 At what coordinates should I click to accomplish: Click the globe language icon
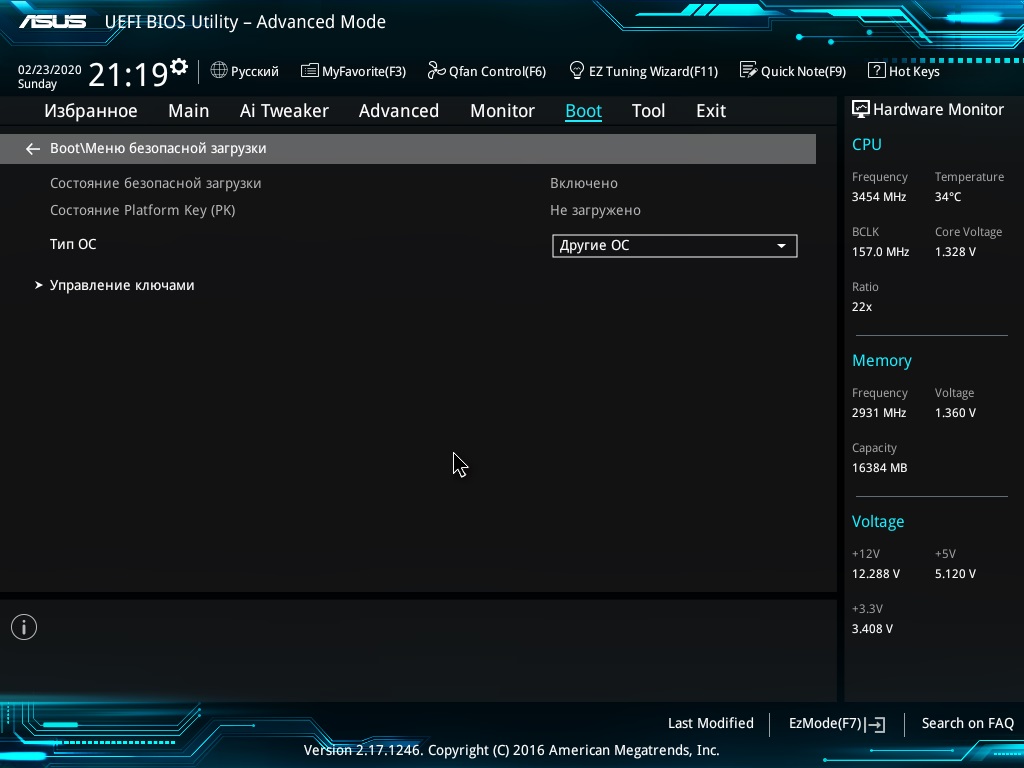pyautogui.click(x=219, y=70)
